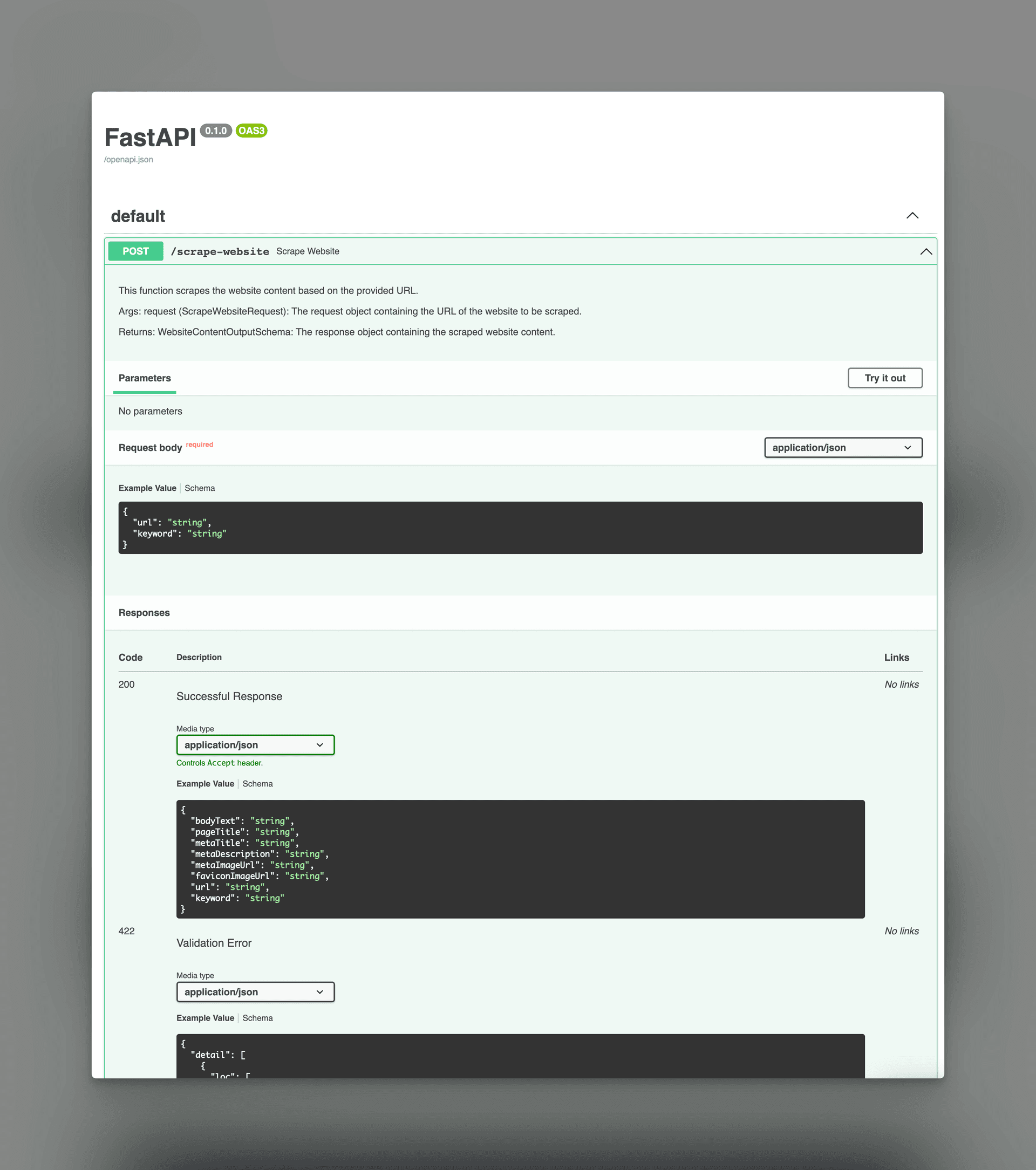The image size is (1036, 1170).
Task: Click the Scrape Website summary text
Action: click(x=308, y=251)
